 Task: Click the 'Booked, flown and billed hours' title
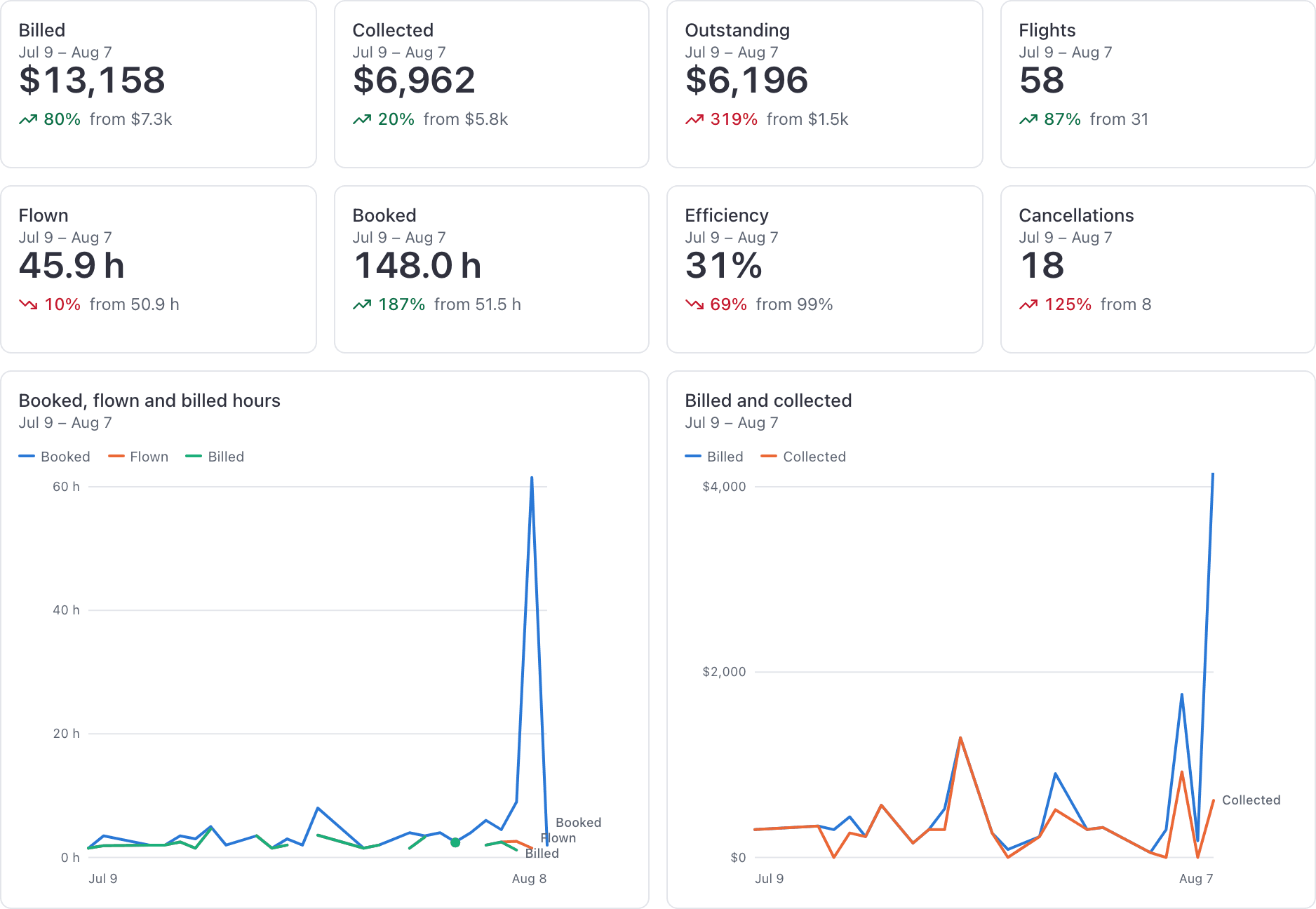tap(149, 400)
